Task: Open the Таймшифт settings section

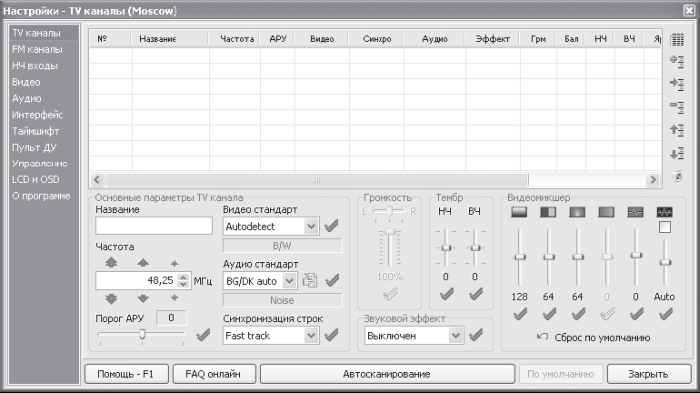Action: (36, 131)
